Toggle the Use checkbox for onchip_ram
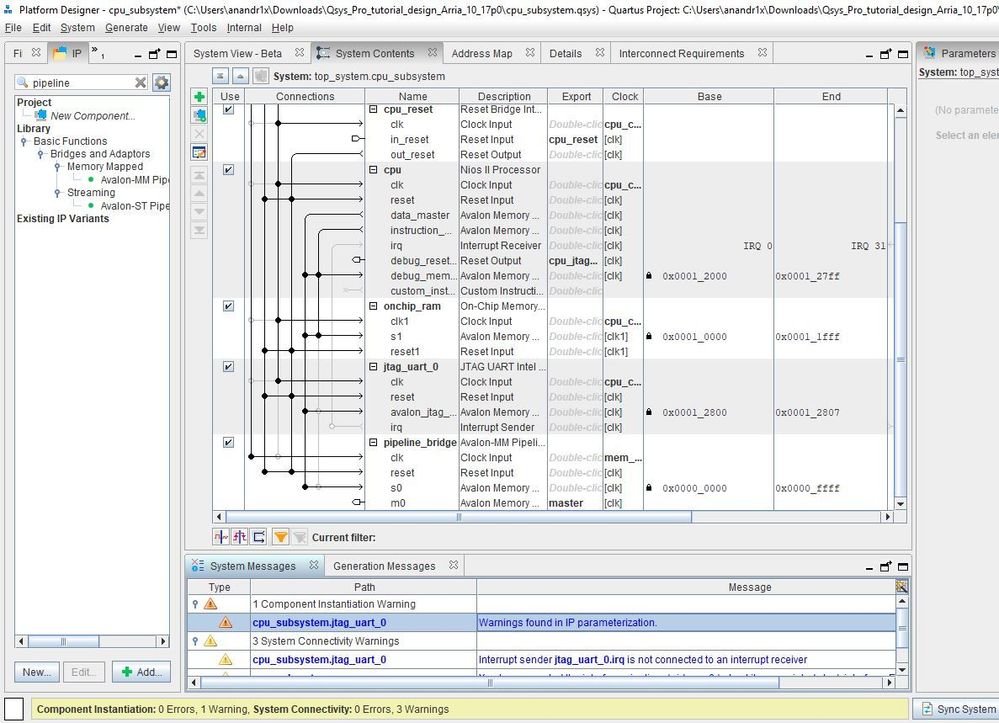This screenshot has height=723, width=999. (228, 306)
